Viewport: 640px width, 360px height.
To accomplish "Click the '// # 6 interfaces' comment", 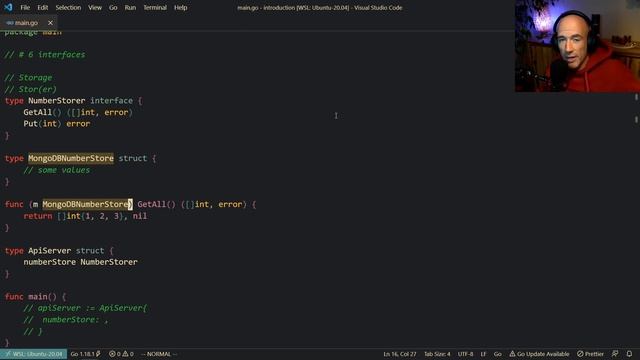I will point(45,54).
